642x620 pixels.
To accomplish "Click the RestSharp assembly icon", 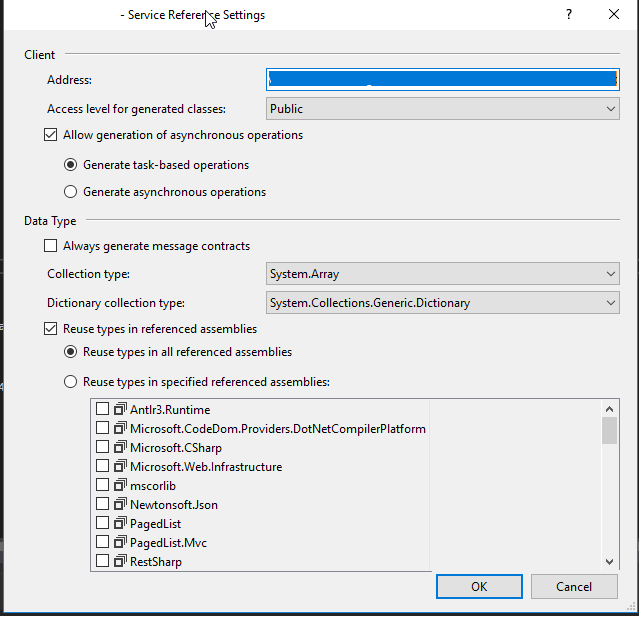I will [x=120, y=561].
